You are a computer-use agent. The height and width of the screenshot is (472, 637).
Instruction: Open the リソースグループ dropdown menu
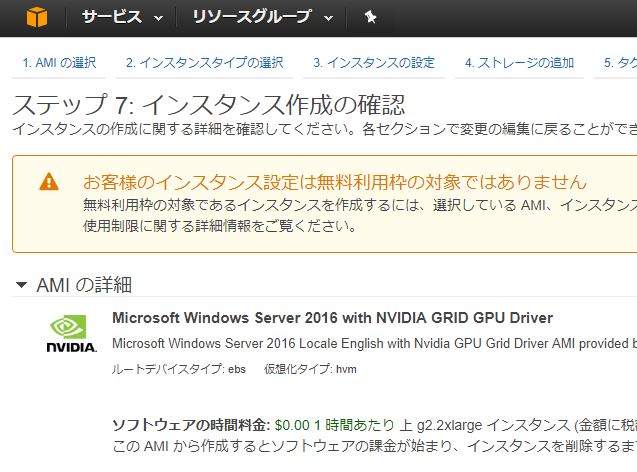coord(262,17)
